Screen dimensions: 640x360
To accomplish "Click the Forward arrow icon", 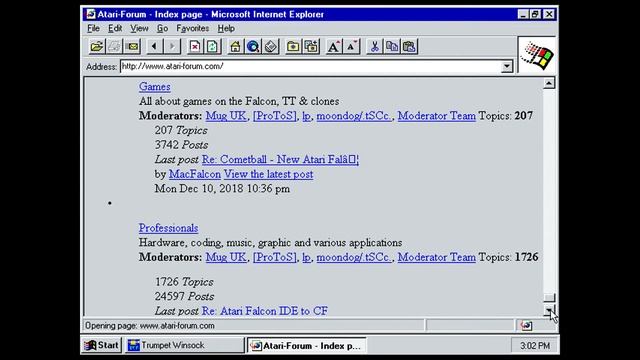I will (172, 47).
